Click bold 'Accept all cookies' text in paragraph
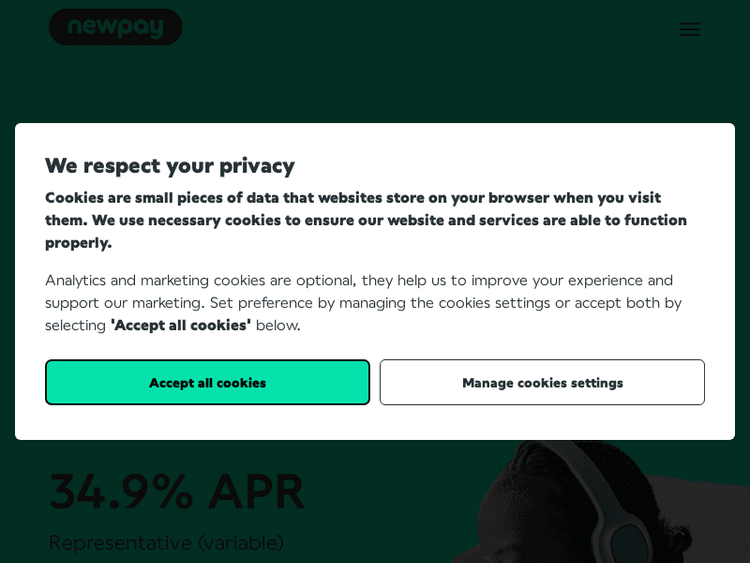The height and width of the screenshot is (563, 750). coord(181,325)
